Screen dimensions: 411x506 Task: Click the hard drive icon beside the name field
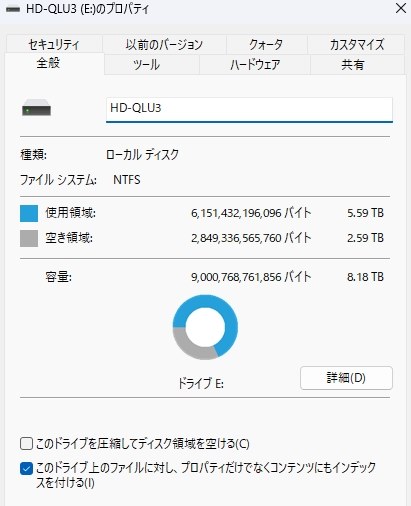tap(36, 108)
